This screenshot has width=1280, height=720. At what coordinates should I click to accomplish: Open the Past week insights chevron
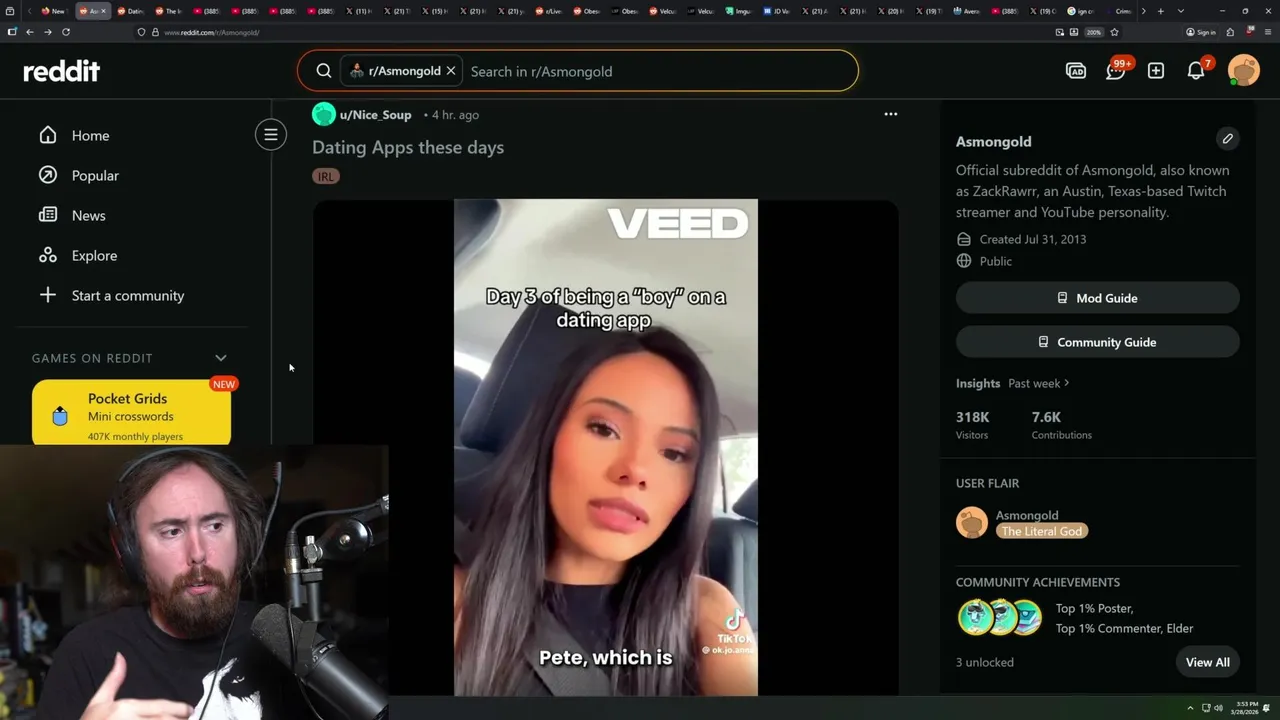tap(1067, 383)
